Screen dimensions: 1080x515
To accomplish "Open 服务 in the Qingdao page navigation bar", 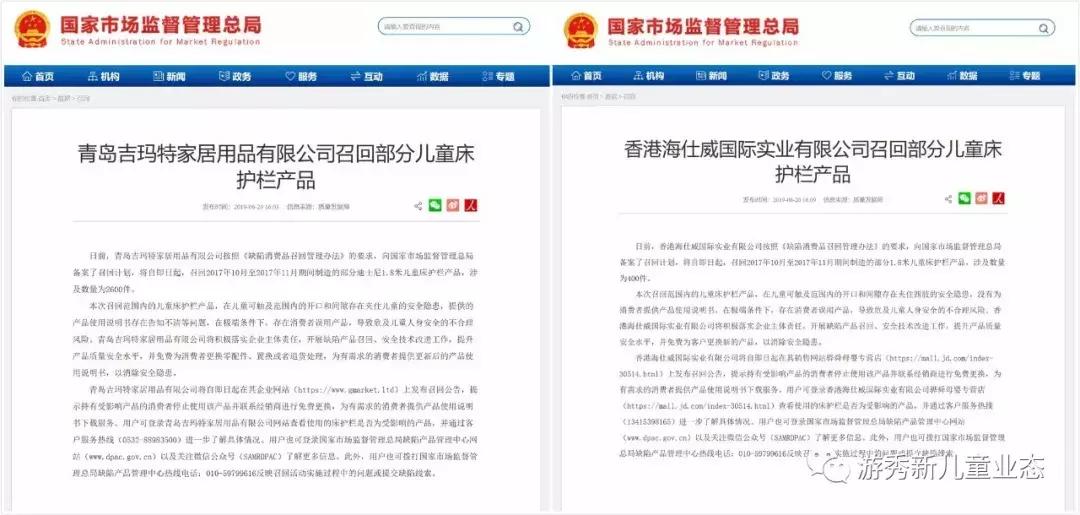I will click(x=301, y=76).
